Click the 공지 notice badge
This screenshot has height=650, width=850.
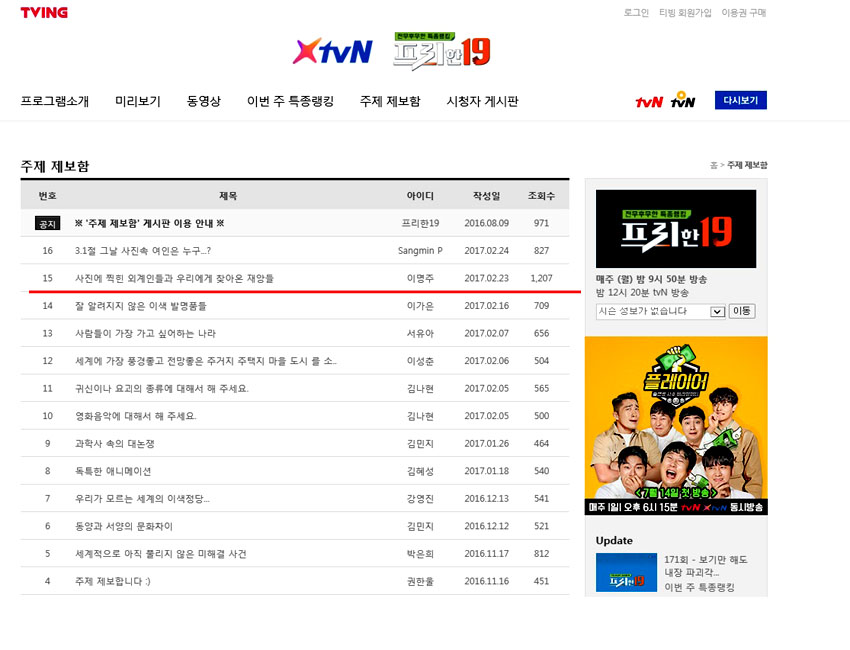point(47,223)
